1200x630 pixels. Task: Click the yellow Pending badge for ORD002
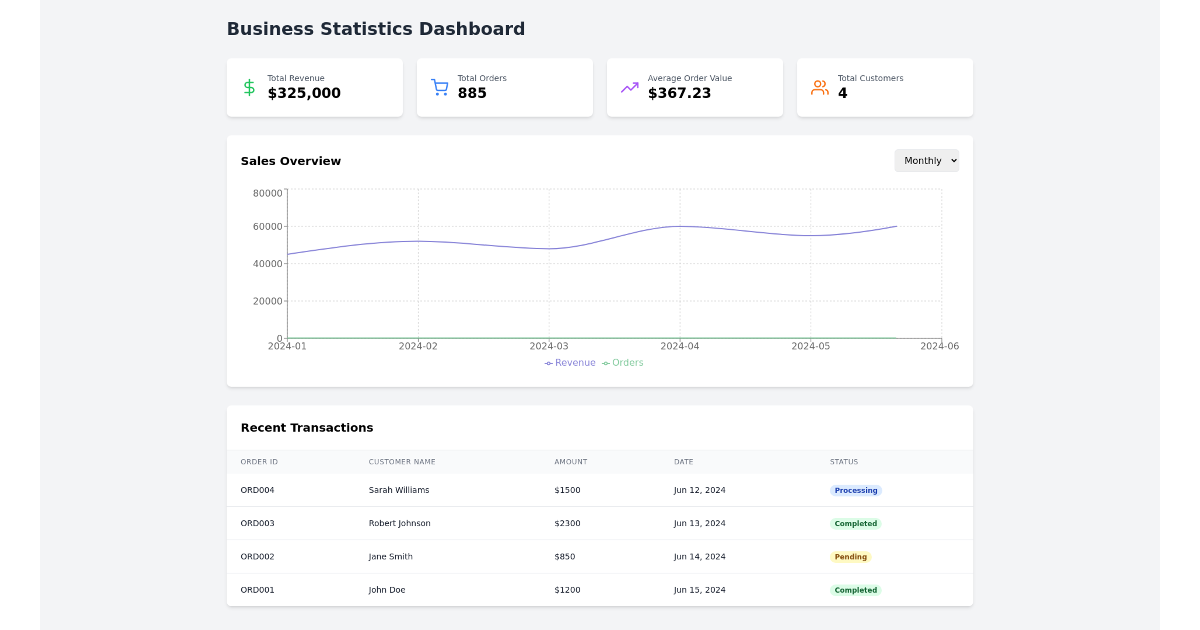pos(850,557)
